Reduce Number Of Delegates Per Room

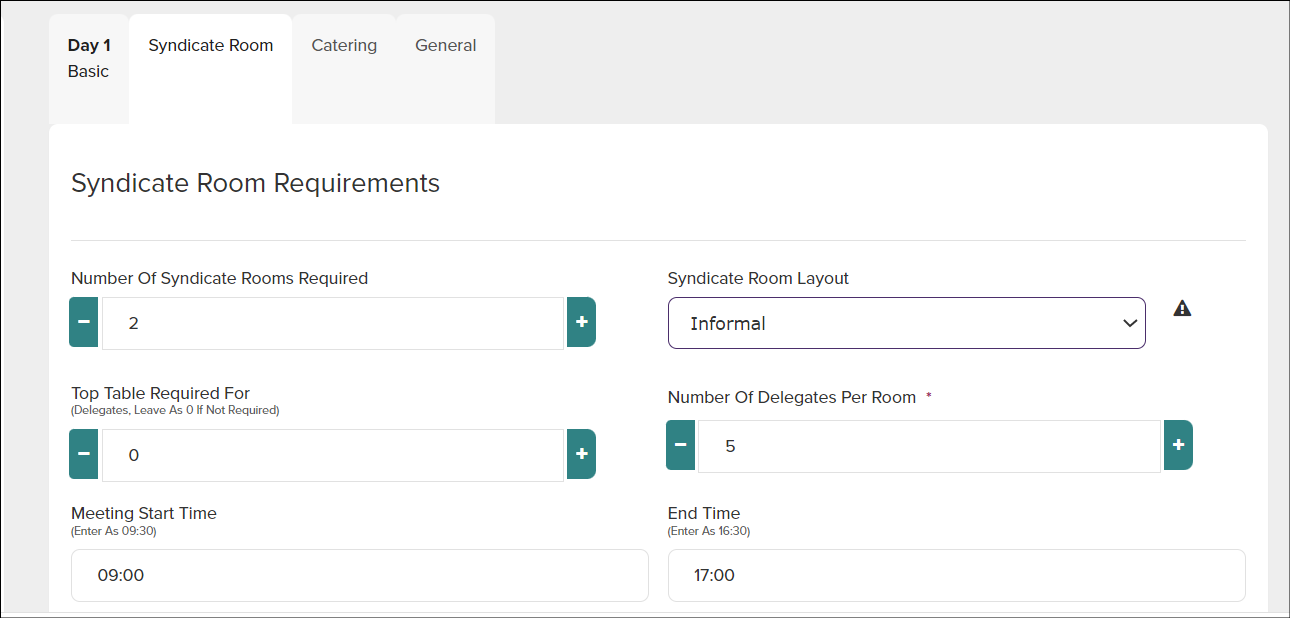680,445
